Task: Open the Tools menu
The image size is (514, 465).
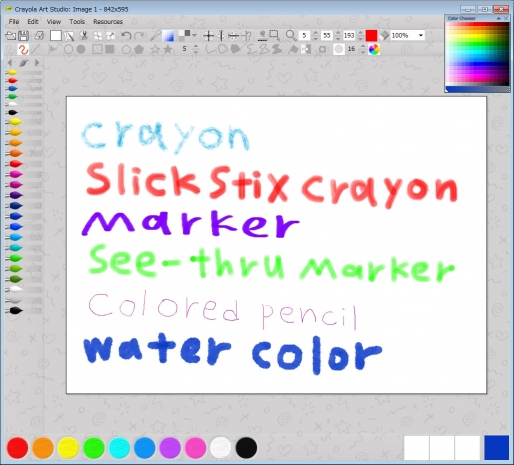Action: tap(77, 22)
